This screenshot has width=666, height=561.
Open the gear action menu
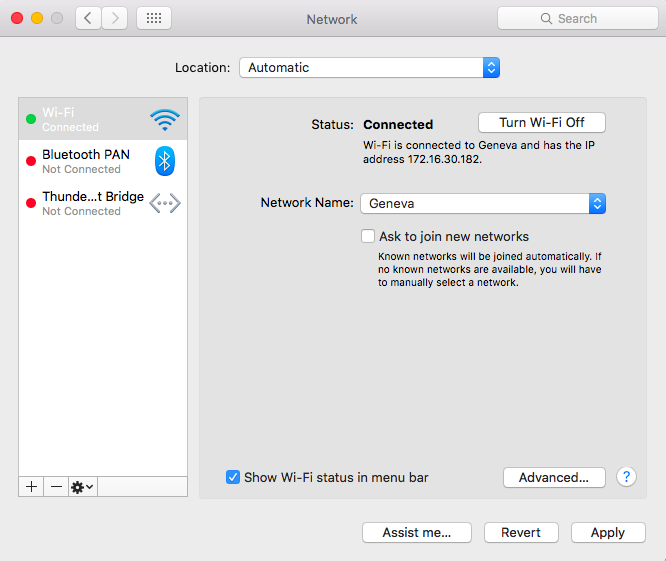pos(82,486)
